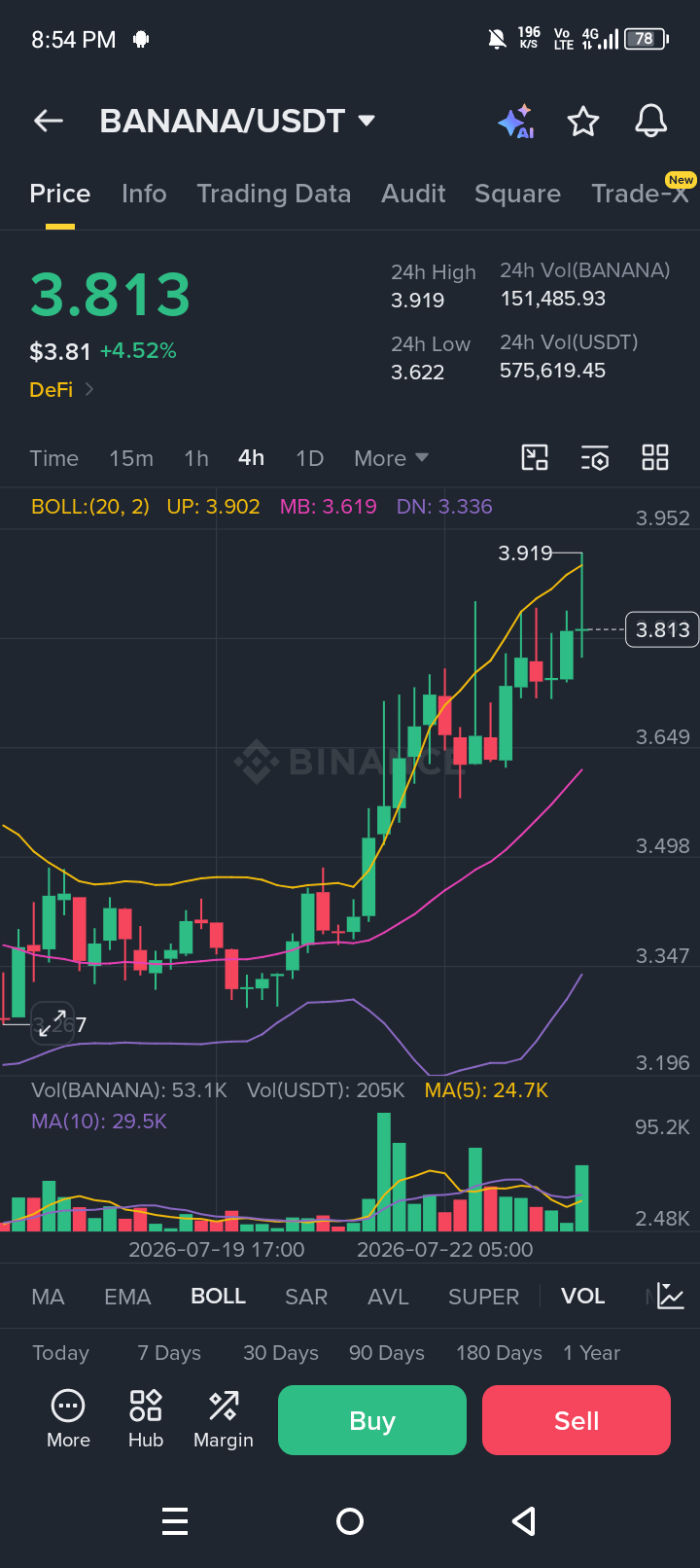
Task: Tap the +4.52% price change value
Action: click(x=138, y=351)
